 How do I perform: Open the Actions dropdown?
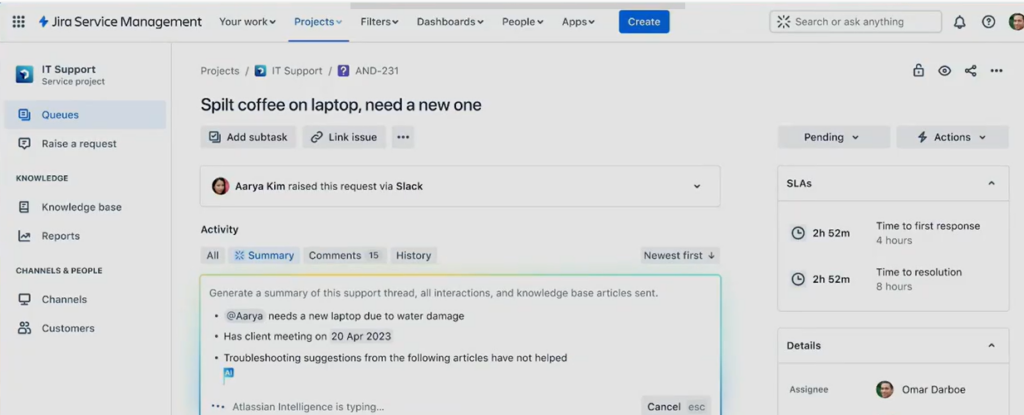coord(952,137)
